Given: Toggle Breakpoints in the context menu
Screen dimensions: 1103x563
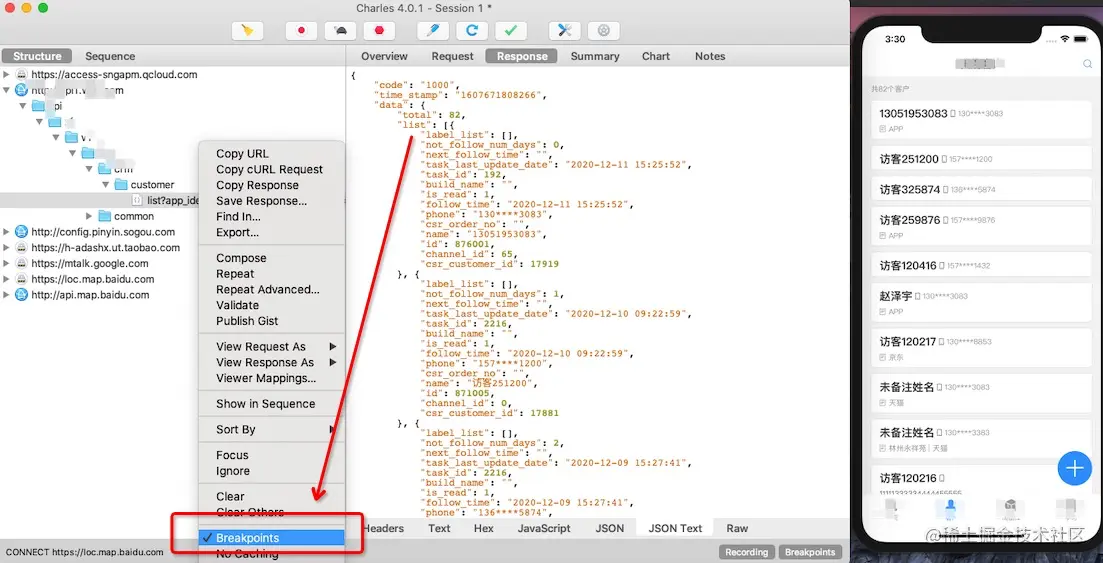Looking at the screenshot, I should coord(272,538).
